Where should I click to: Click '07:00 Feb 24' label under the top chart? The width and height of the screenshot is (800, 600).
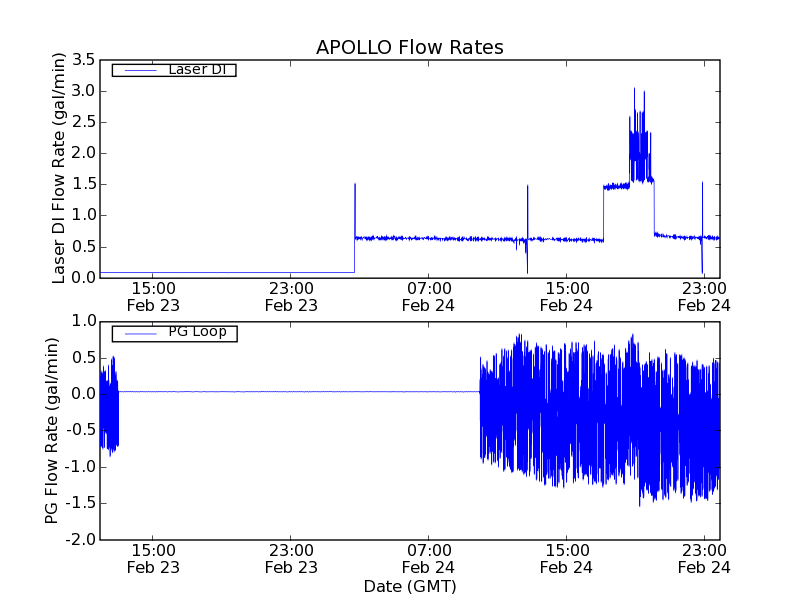[429, 297]
